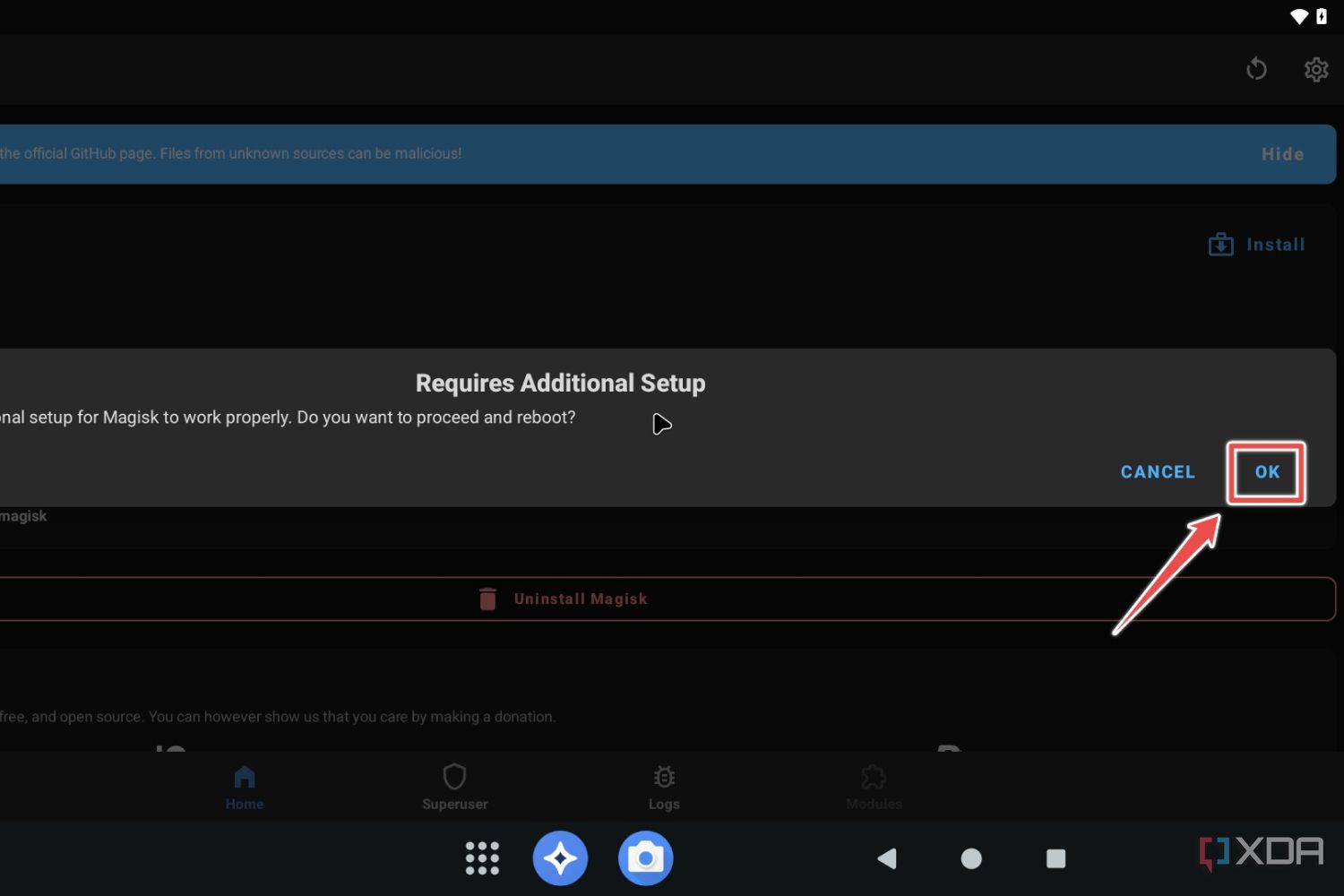Launch the blue sparkle assistant app
The image size is (1344, 896).
560,858
